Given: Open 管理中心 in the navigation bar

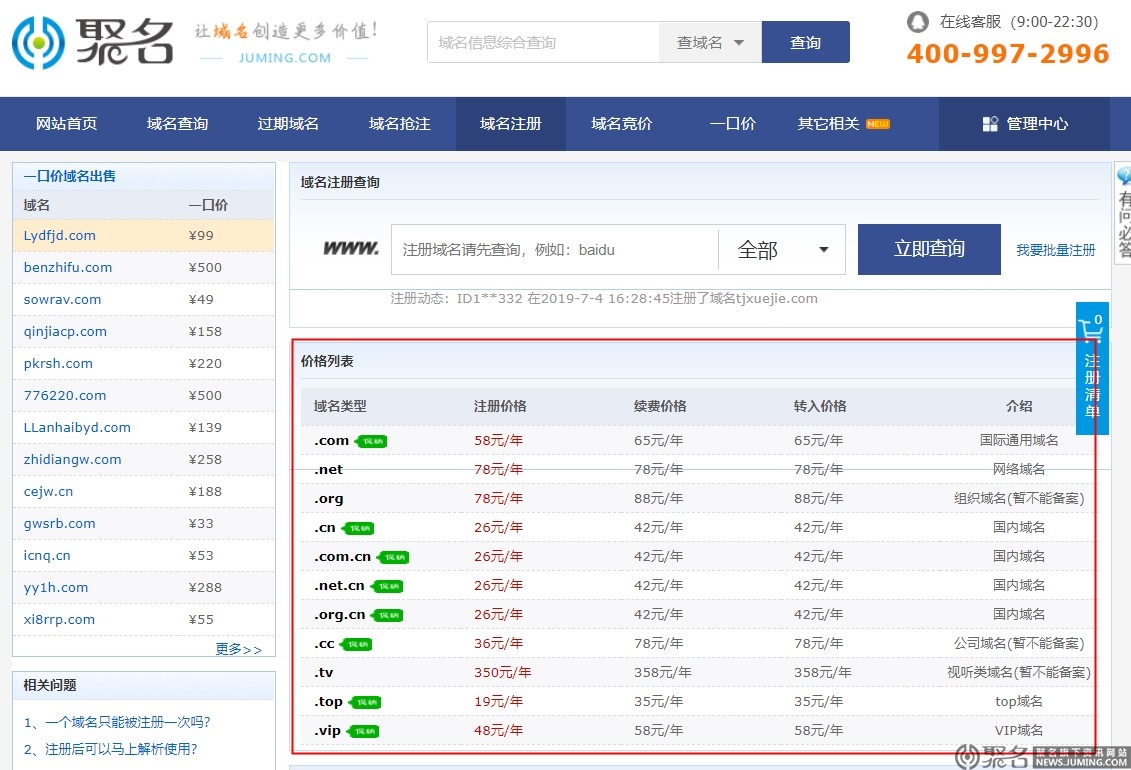Looking at the screenshot, I should click(x=1024, y=124).
